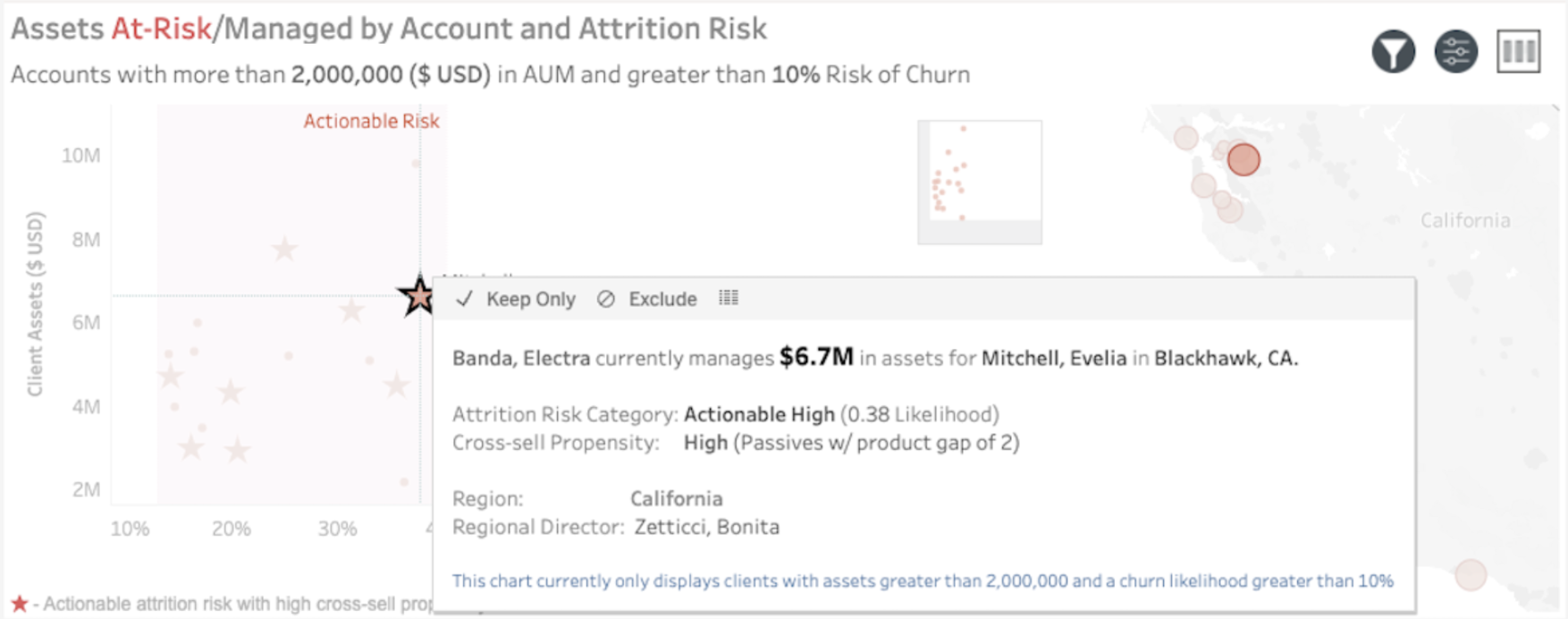Open the sliders settings icon
This screenshot has width=1568, height=619.
tap(1455, 52)
